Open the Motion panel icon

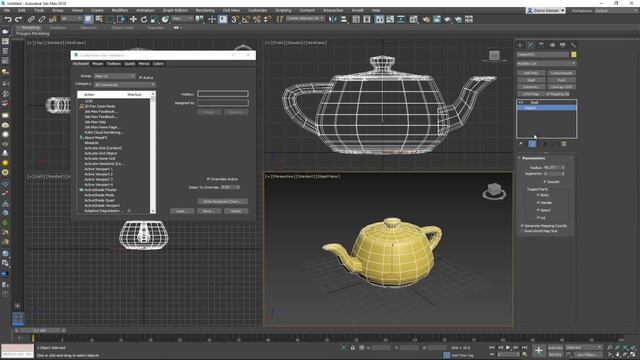pyautogui.click(x=552, y=45)
